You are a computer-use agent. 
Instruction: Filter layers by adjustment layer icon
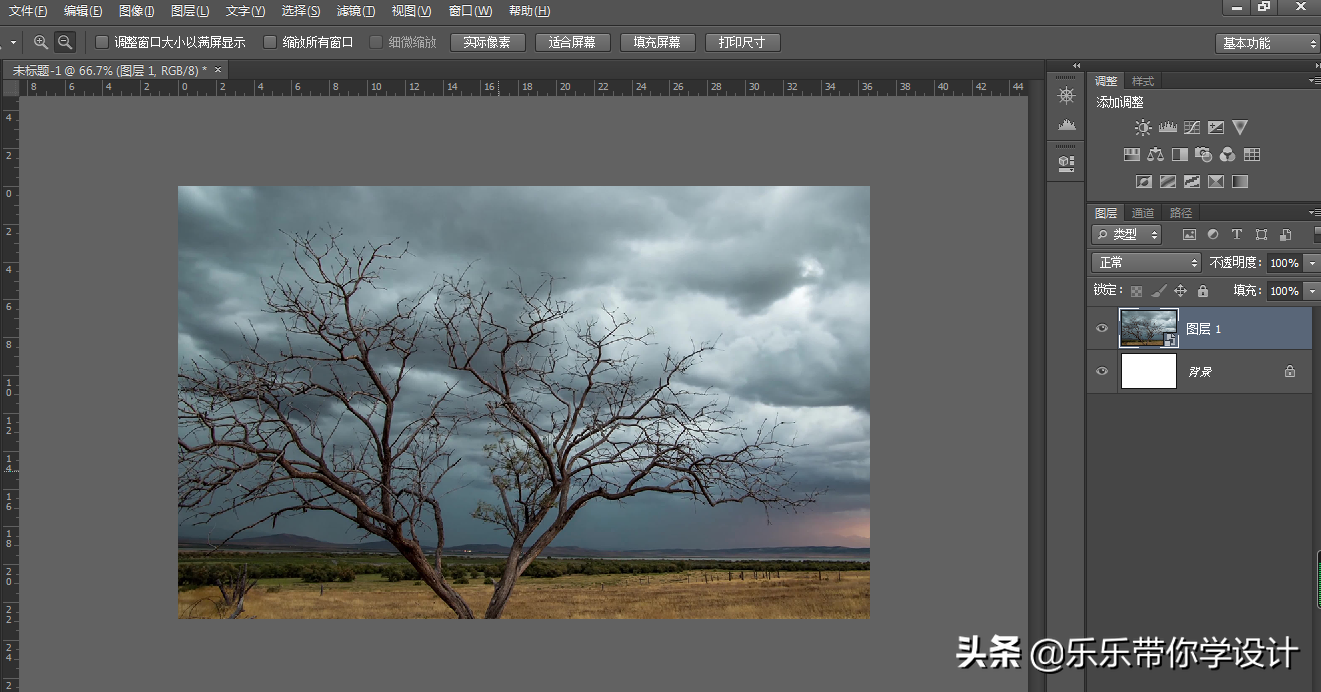(x=1213, y=235)
